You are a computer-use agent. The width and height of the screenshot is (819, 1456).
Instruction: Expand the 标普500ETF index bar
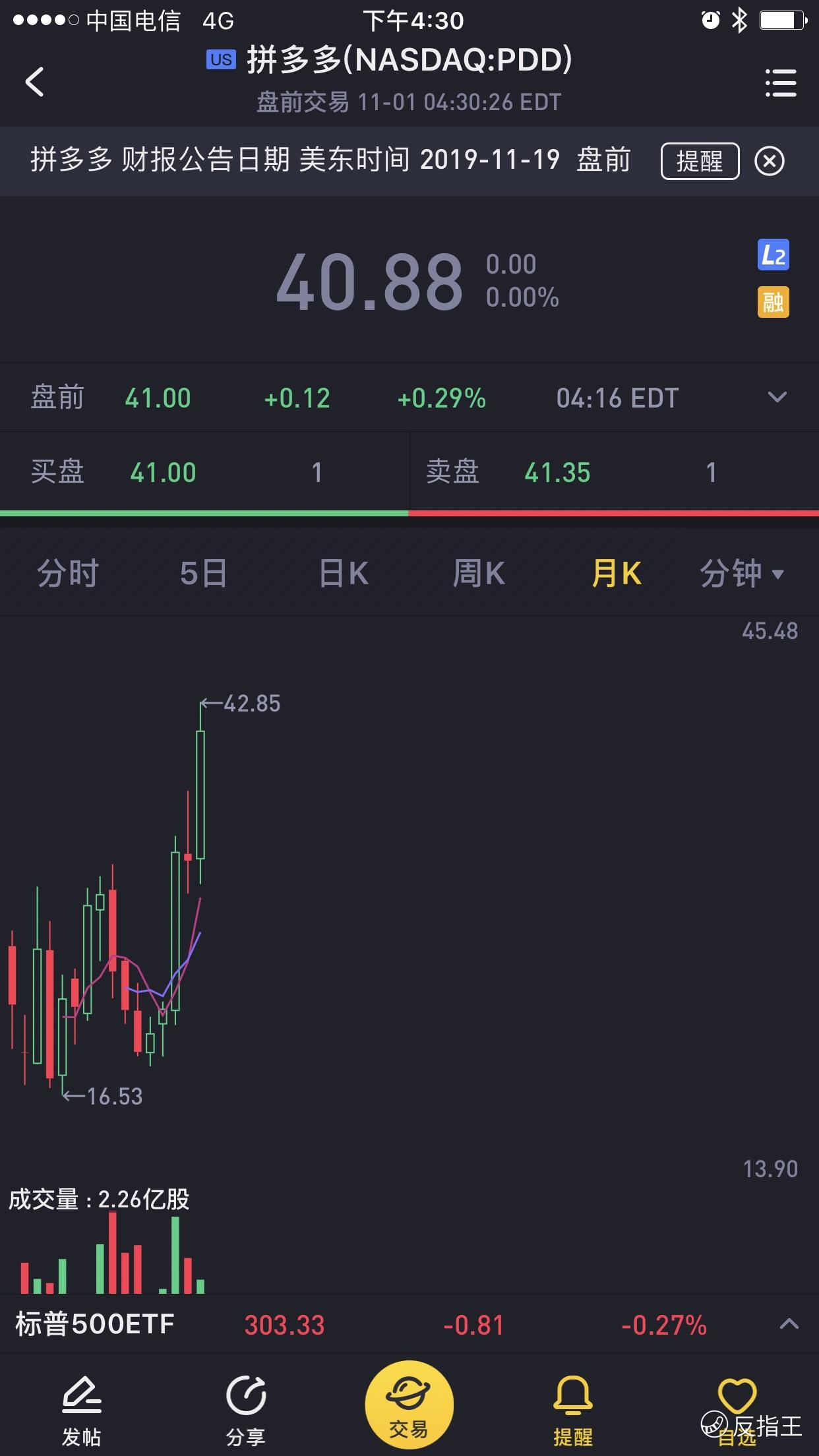789,1324
